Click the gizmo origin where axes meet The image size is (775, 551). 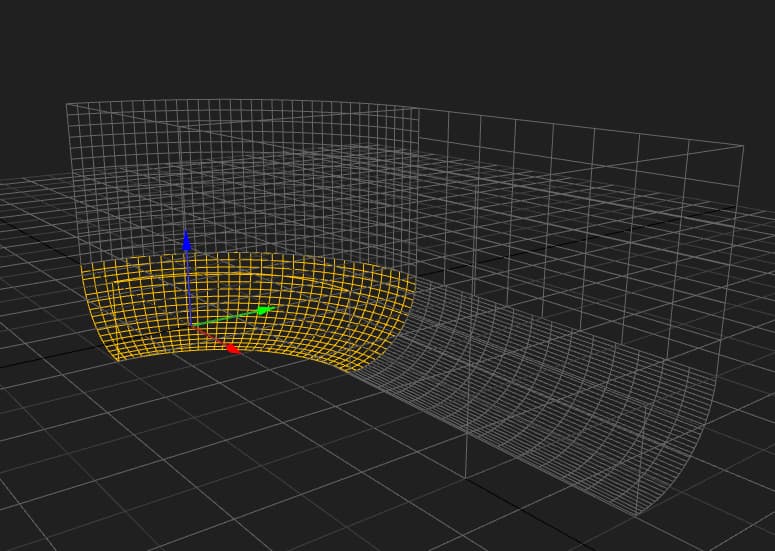pos(189,324)
